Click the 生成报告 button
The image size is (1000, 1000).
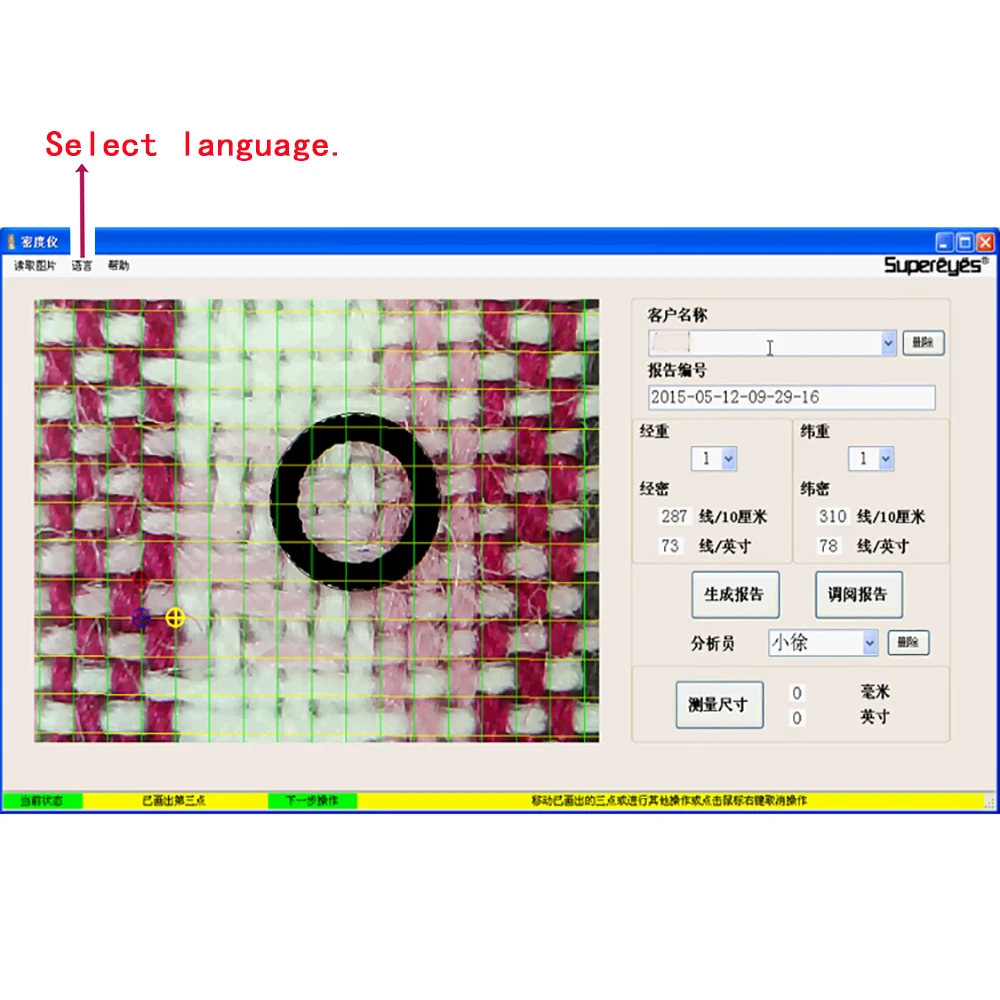[735, 595]
